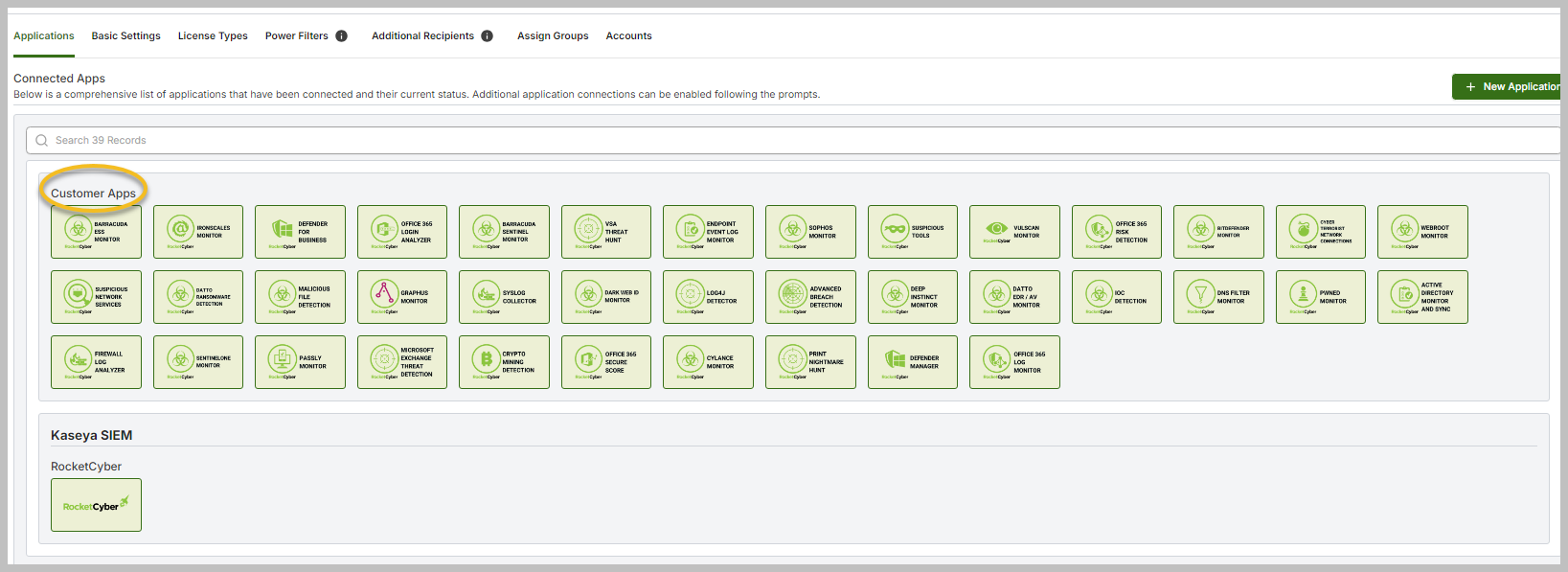Open Datto Ransomware Detection app
The height and width of the screenshot is (572, 1568).
[198, 297]
